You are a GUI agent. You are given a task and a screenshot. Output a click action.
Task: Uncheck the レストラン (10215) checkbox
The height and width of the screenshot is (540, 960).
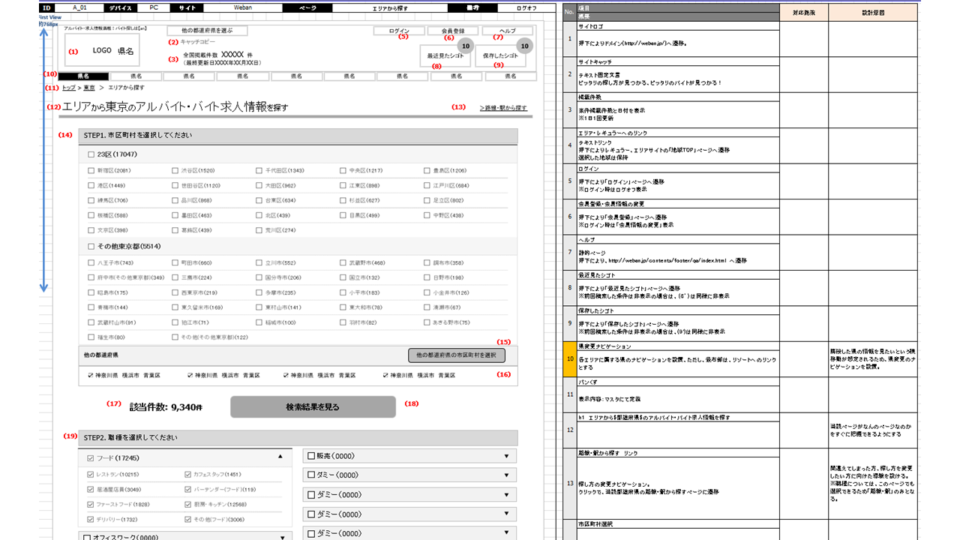pyautogui.click(x=92, y=474)
